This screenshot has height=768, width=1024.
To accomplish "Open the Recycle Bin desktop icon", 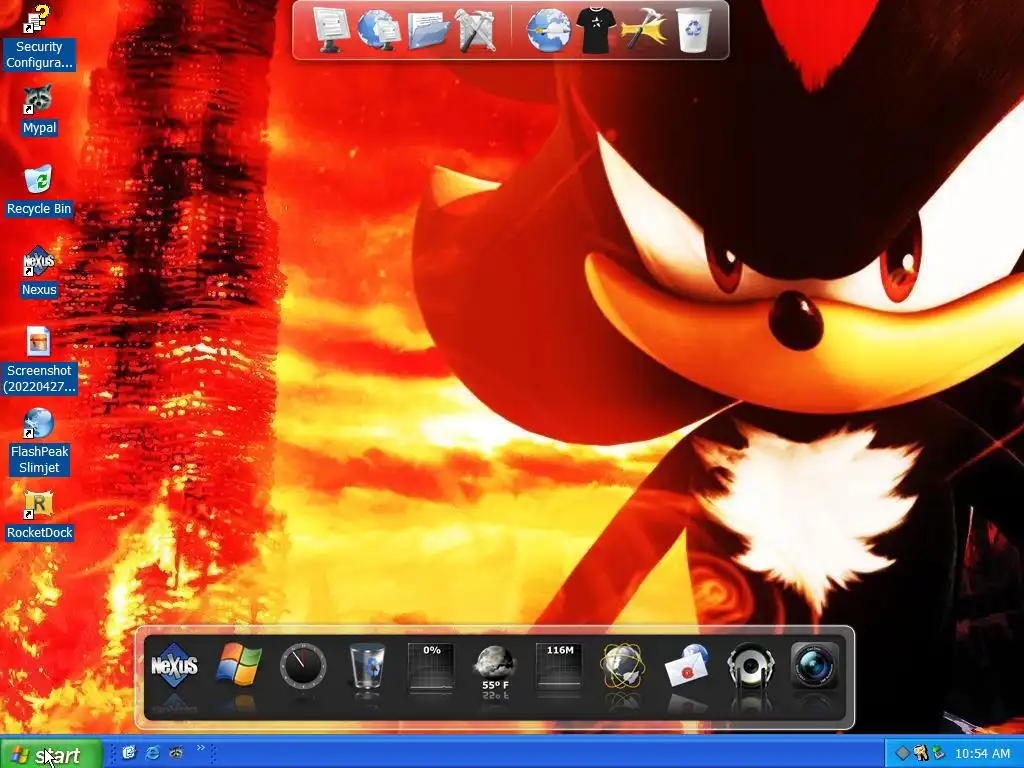I will click(x=39, y=190).
